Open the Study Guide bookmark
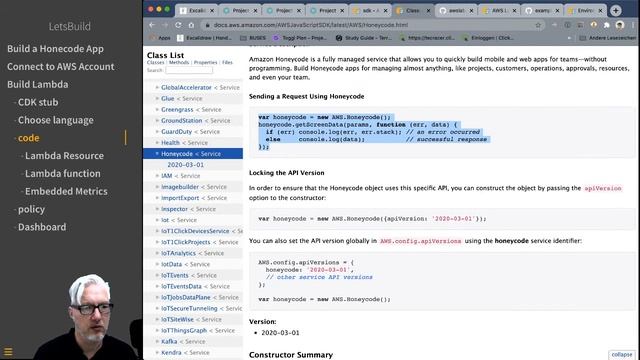640x360 pixels. click(x=364, y=38)
